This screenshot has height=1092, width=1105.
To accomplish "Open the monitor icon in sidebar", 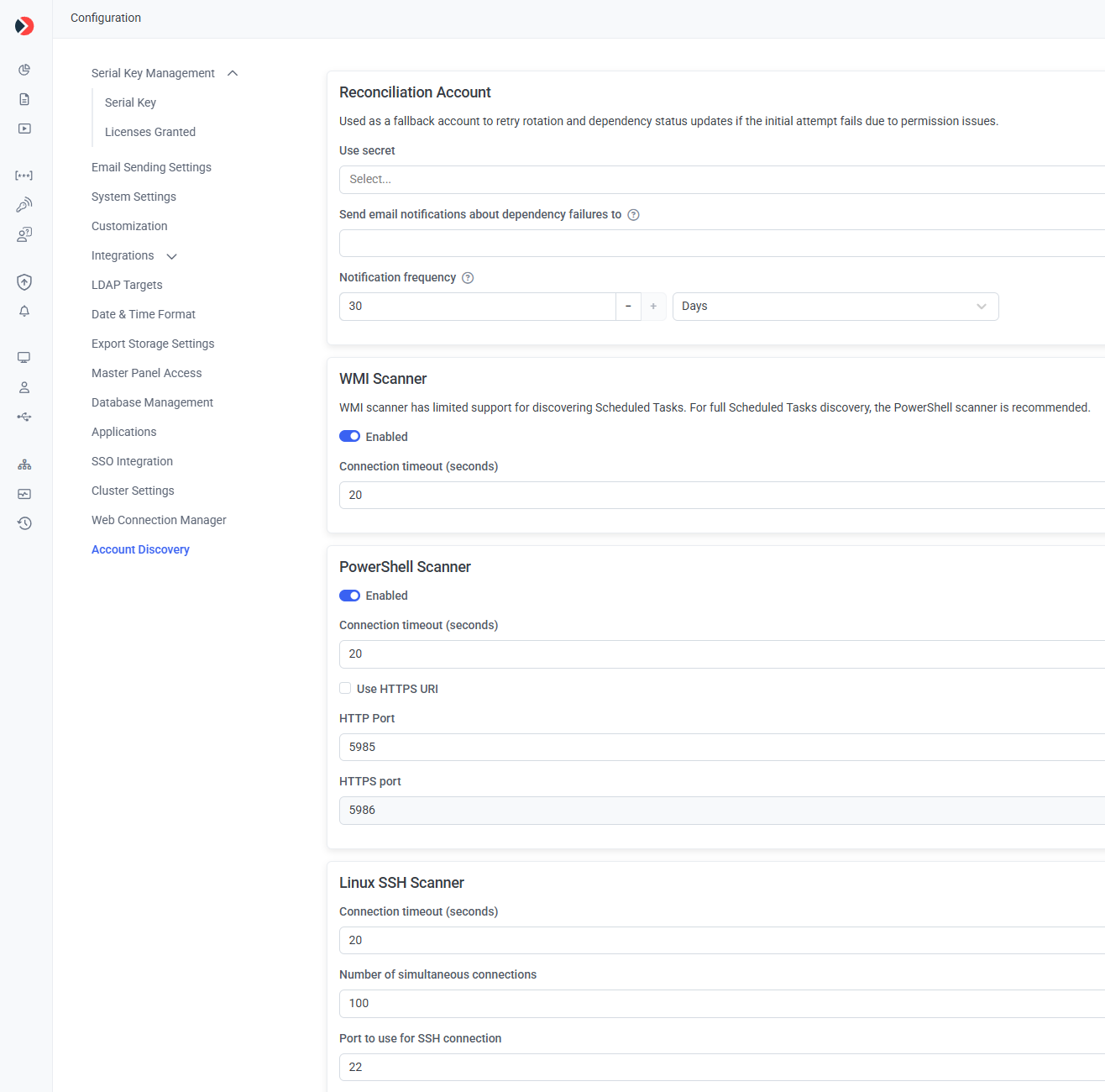I will point(24,358).
